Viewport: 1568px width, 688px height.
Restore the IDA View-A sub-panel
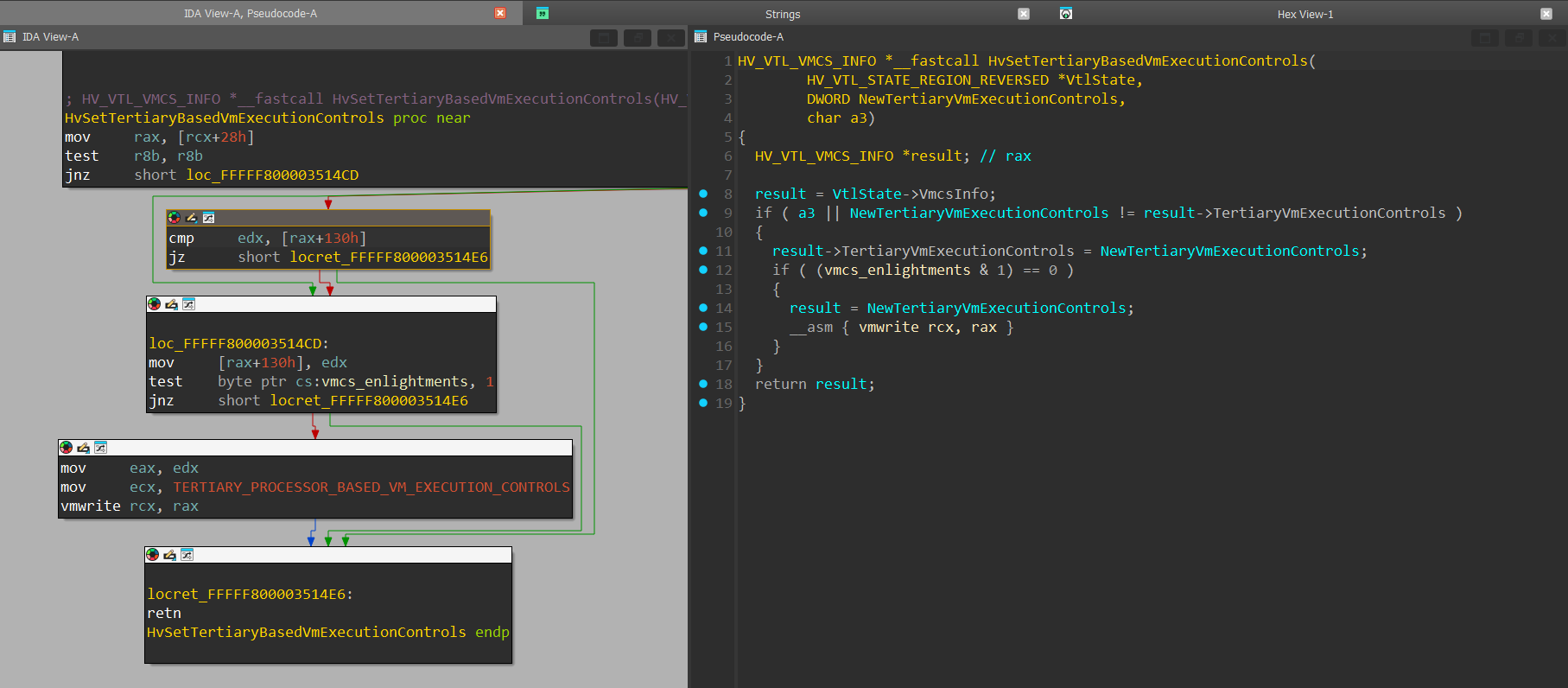pyautogui.click(x=638, y=37)
